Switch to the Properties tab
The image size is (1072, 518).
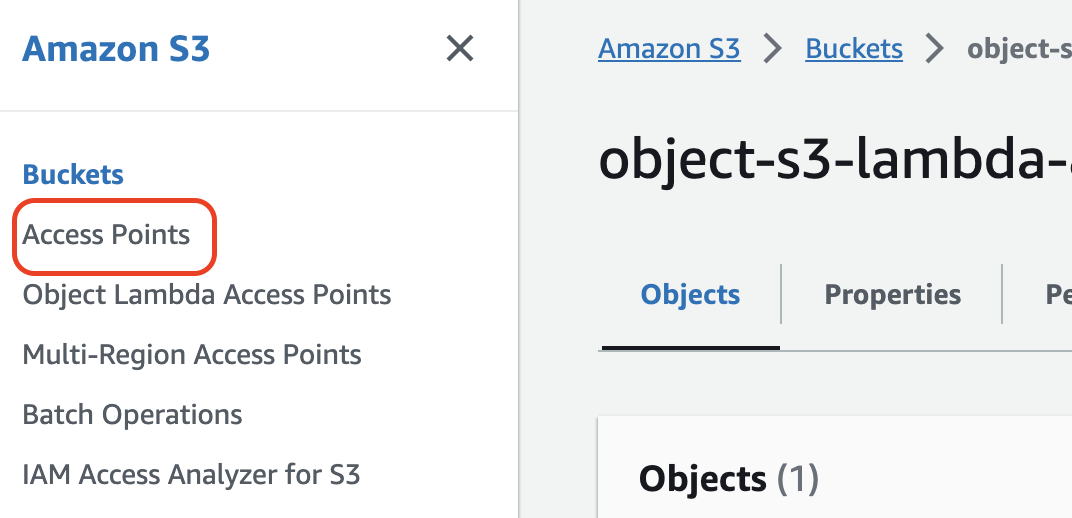892,295
